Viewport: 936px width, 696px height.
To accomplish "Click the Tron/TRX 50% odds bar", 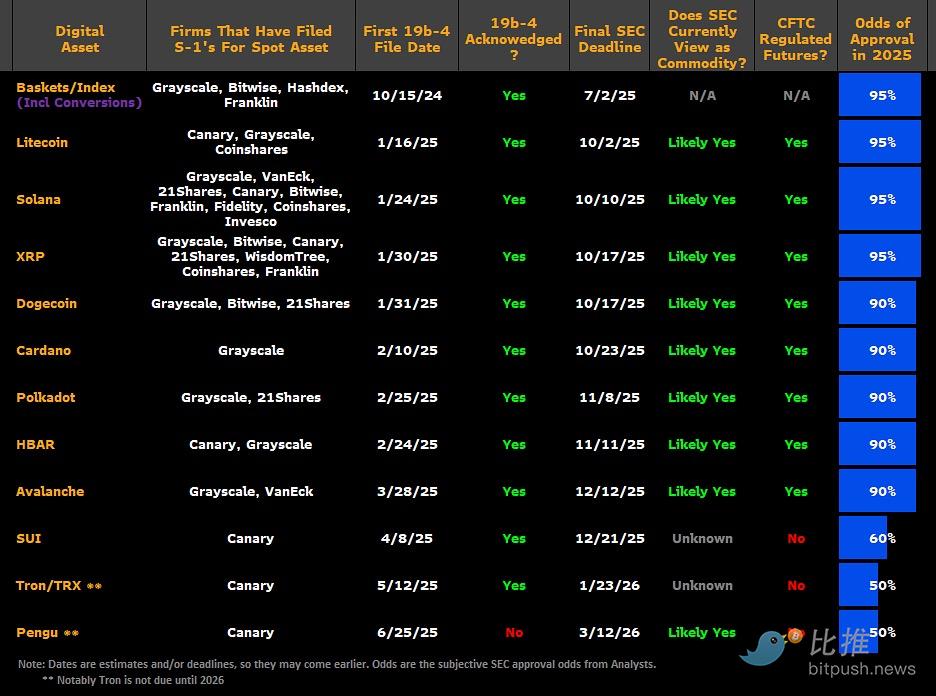I will coord(859,585).
